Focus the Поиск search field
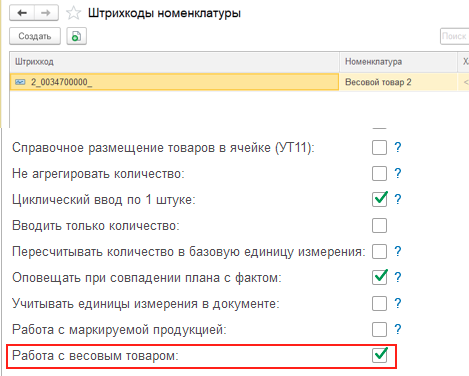 point(455,36)
